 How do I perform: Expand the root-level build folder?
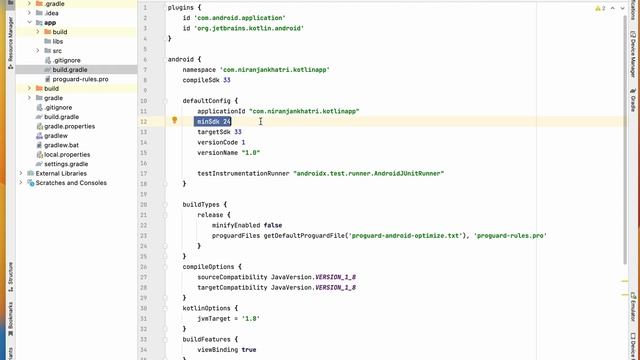click(x=29, y=89)
